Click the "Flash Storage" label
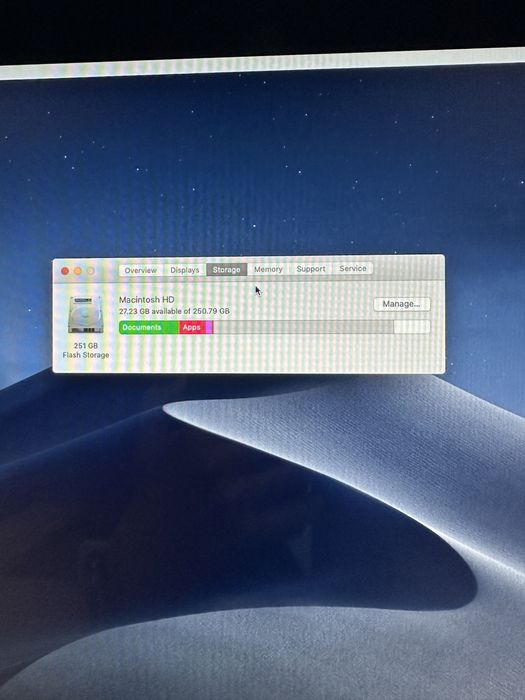The height and width of the screenshot is (700, 525). tap(86, 355)
